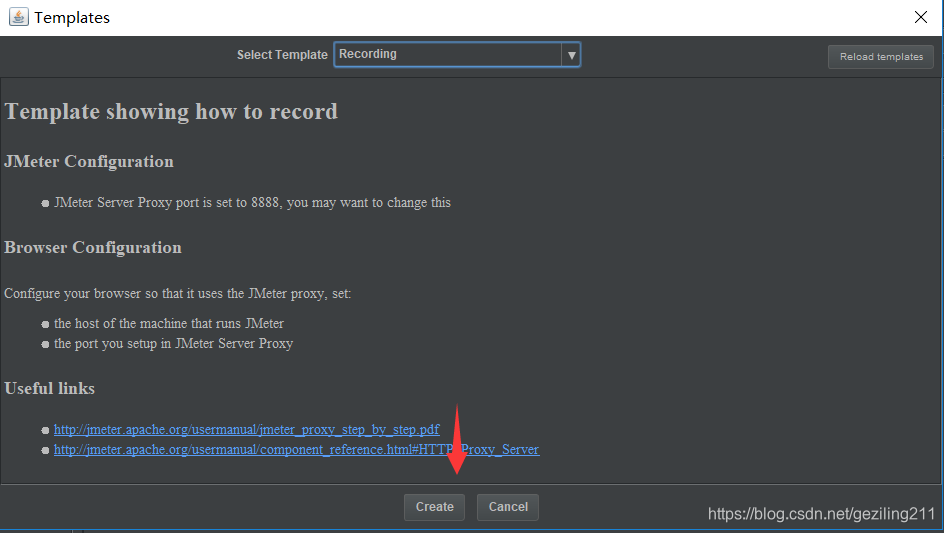
Task: Open the jmeter_proxy_step_by_step.pdf link
Action: click(x=247, y=429)
